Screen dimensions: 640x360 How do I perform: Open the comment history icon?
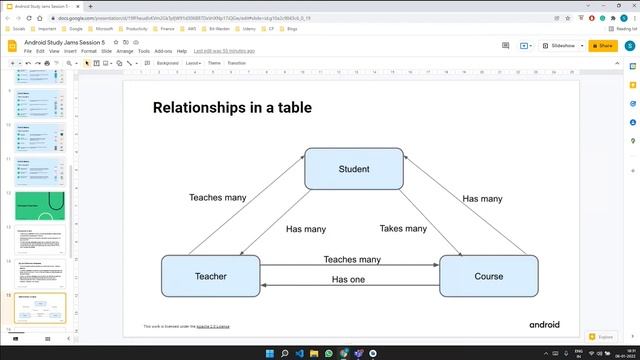pyautogui.click(x=506, y=46)
